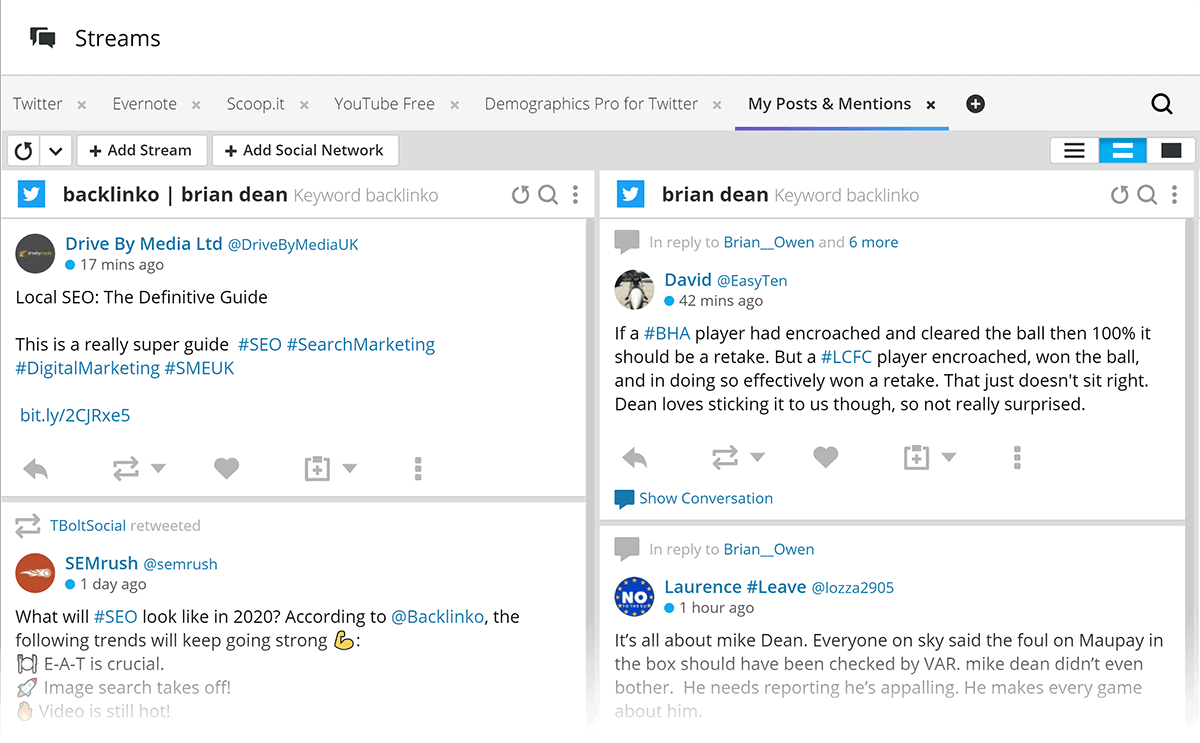Expand save options dropdown on Drive By Media tweet
1200x743 pixels.
tap(349, 468)
